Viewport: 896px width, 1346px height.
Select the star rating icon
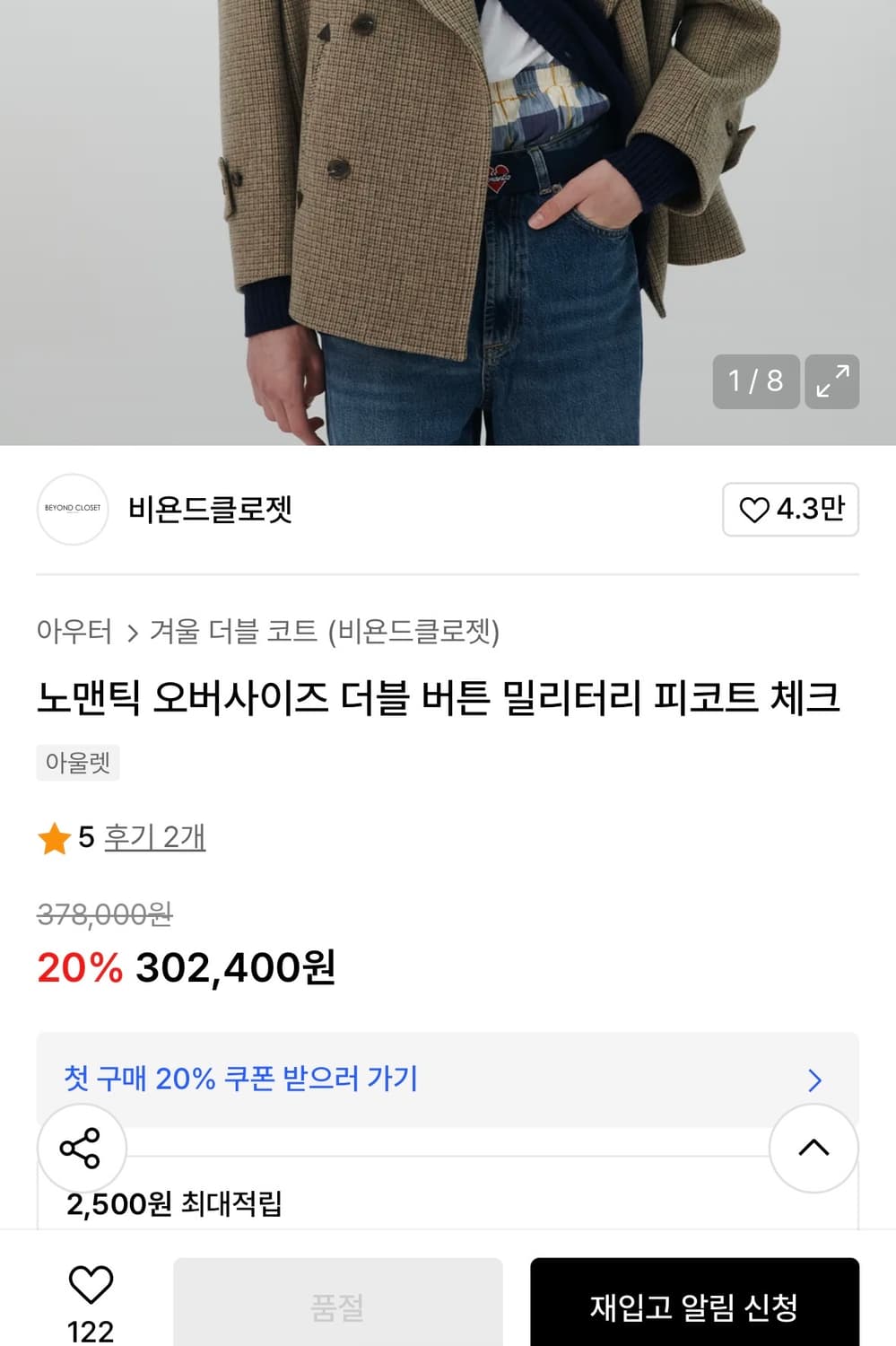tap(54, 838)
